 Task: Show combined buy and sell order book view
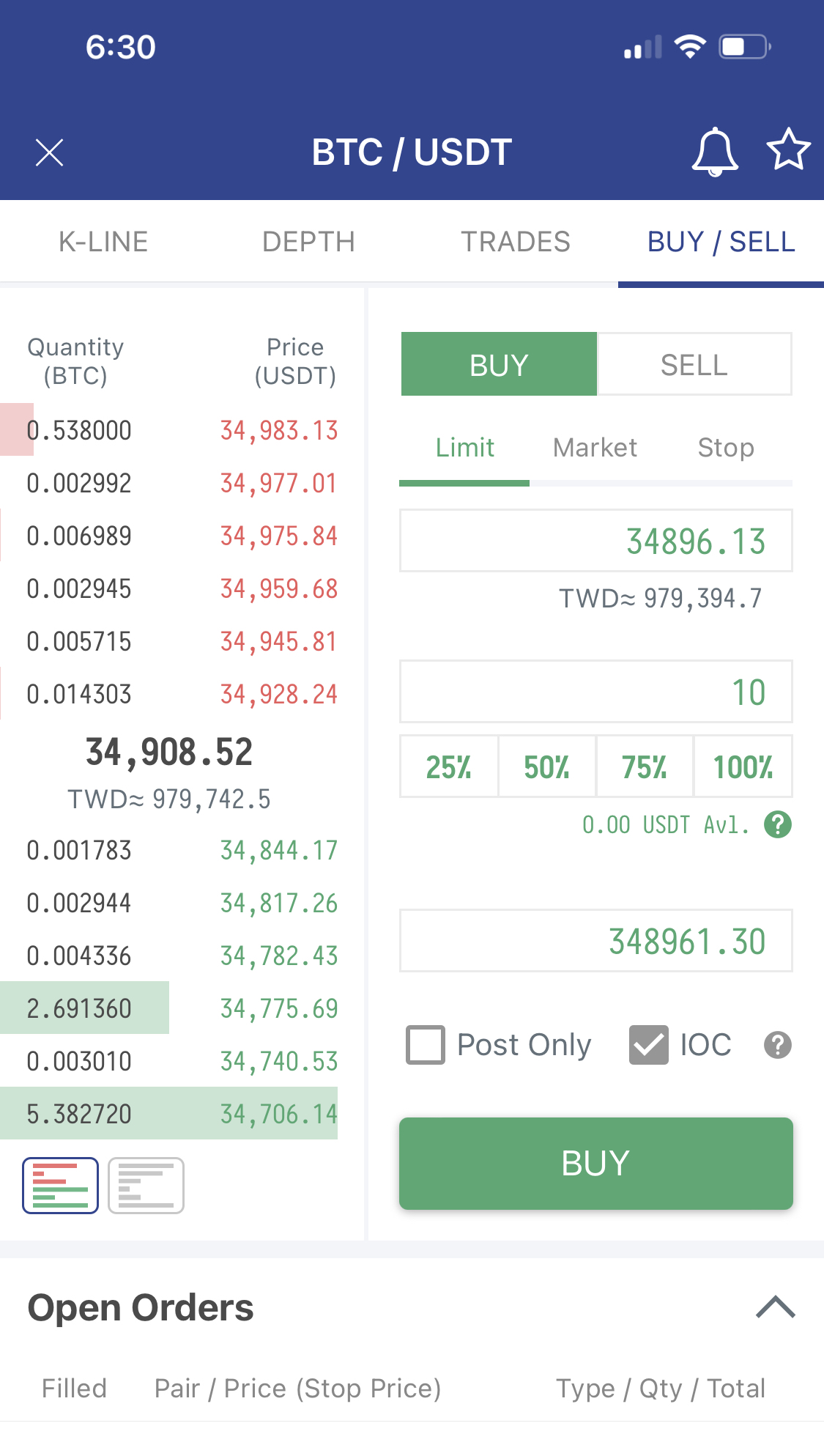(60, 1185)
